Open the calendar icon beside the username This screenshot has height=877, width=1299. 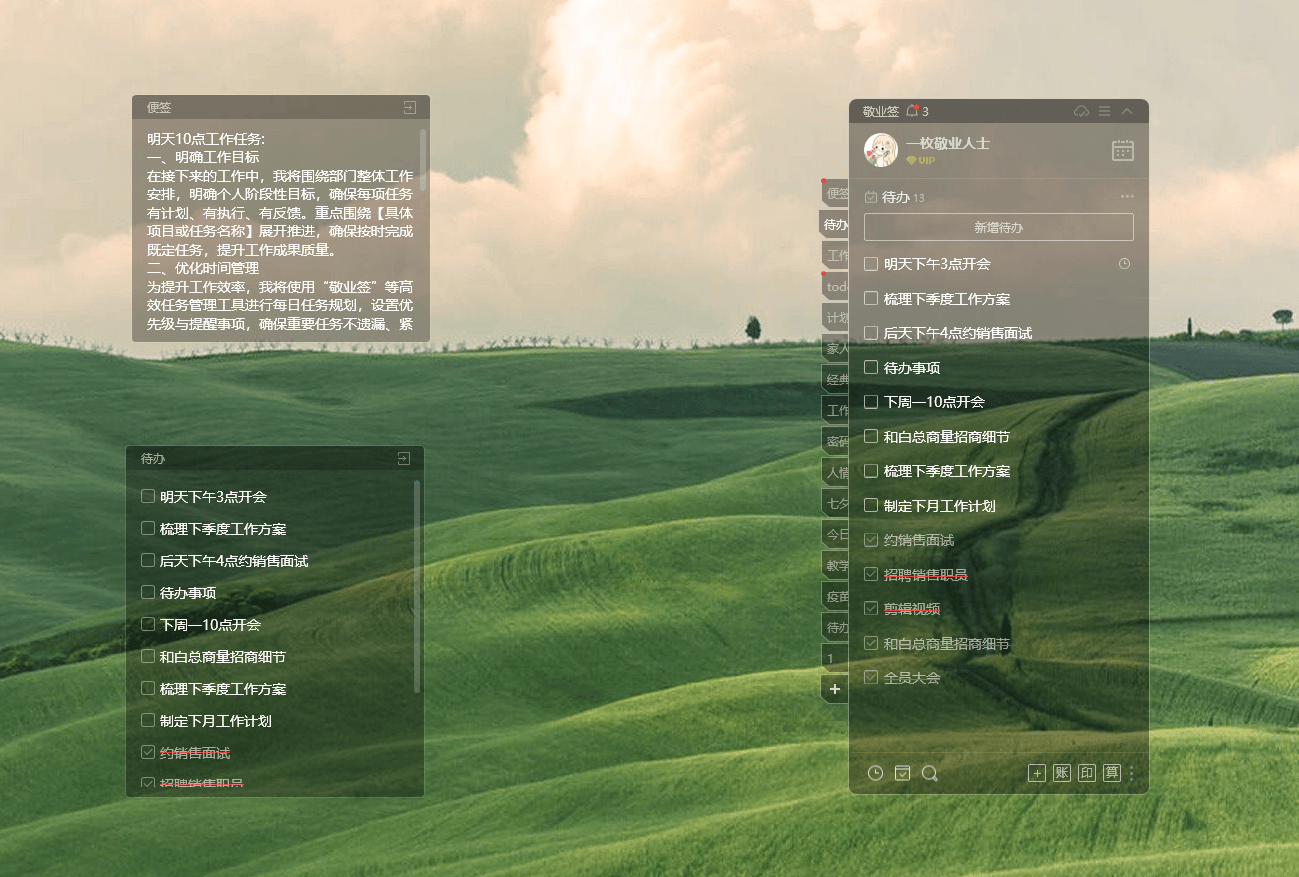click(1123, 150)
